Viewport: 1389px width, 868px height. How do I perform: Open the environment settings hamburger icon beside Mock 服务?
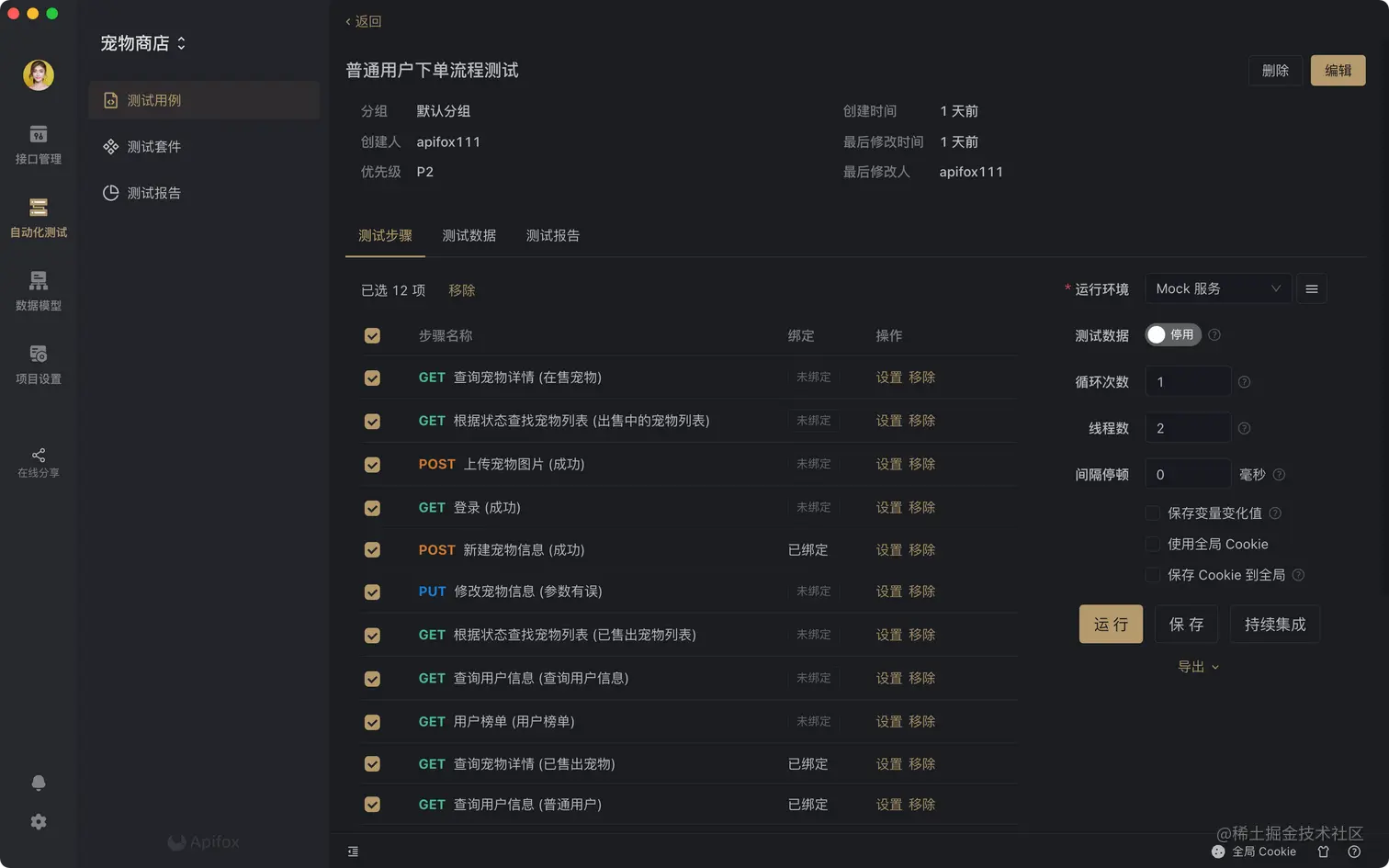[1311, 287]
